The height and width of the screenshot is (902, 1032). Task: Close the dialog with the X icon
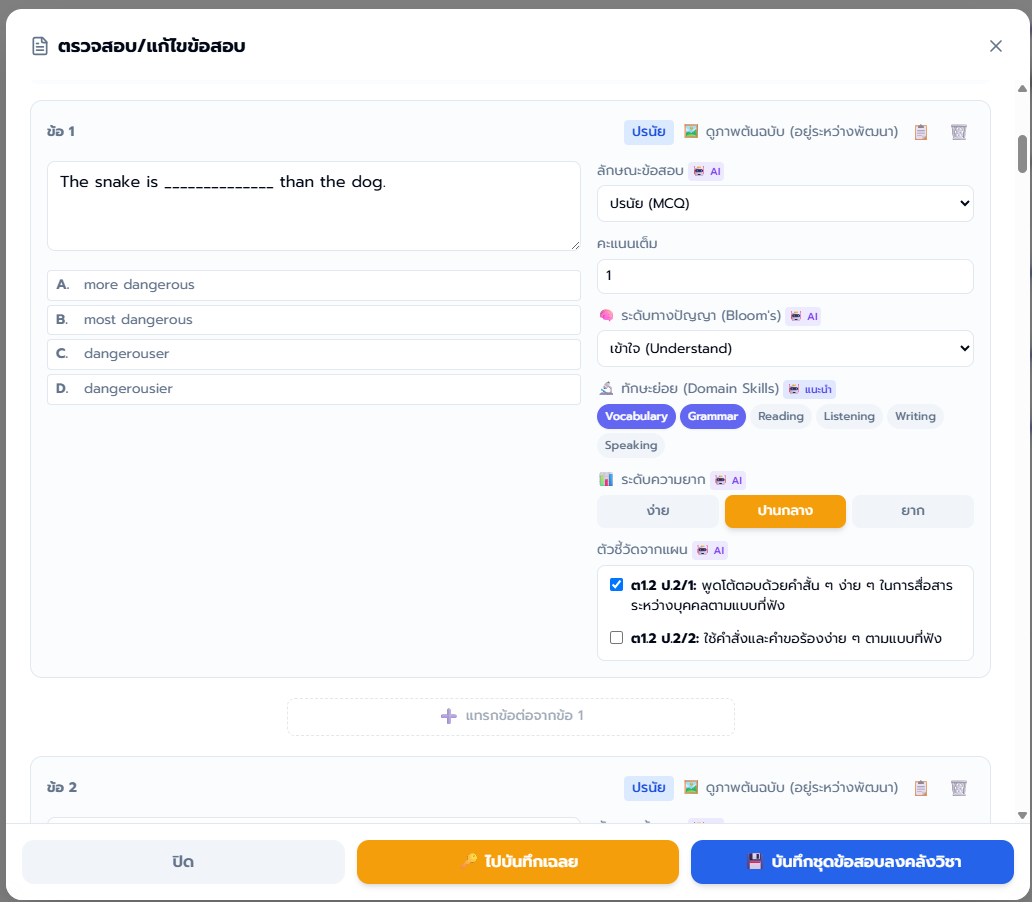pyautogui.click(x=996, y=46)
